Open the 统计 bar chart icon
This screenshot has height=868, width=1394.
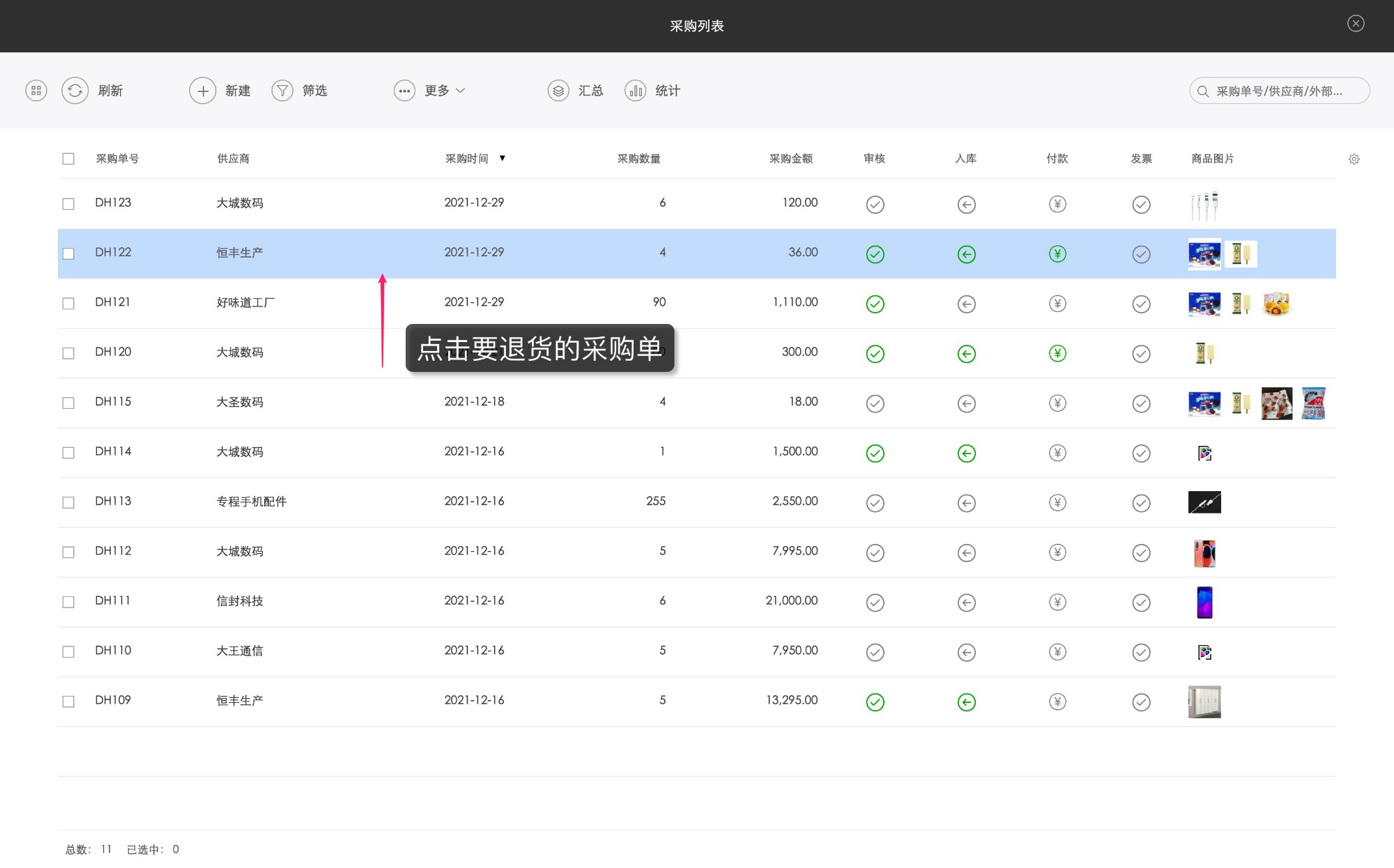tap(636, 91)
